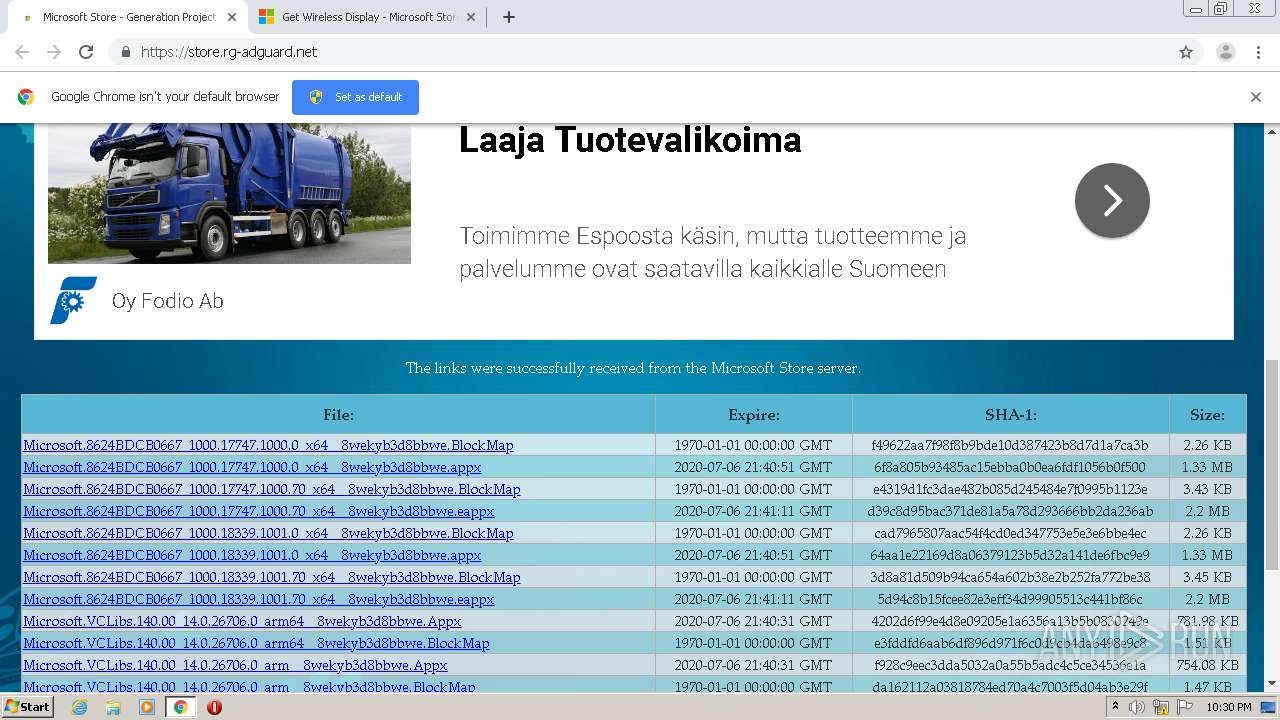Image resolution: width=1280 pixels, height=720 pixels.
Task: Select SHA-1 hash f49622aa7f98f8b9bde10d387423b8d7d1a7ca3b
Action: point(1010,445)
